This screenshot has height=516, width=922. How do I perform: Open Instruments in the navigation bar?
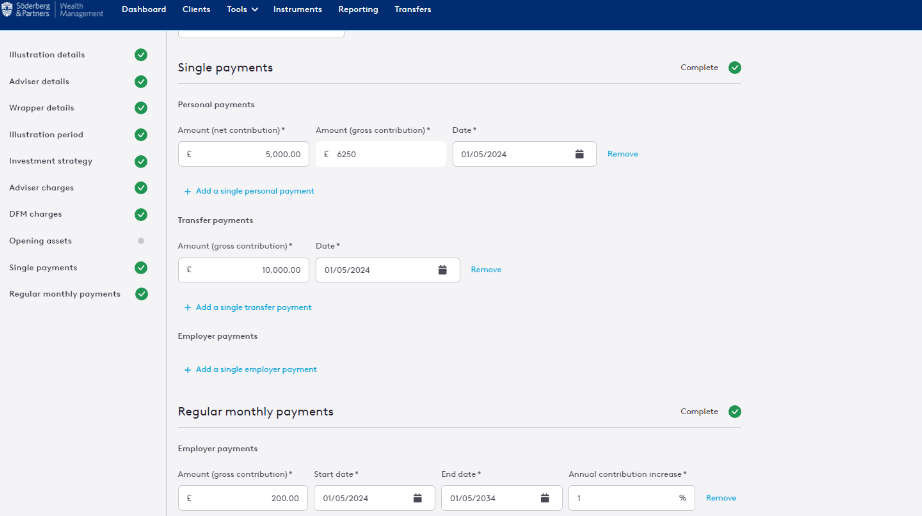click(x=298, y=9)
